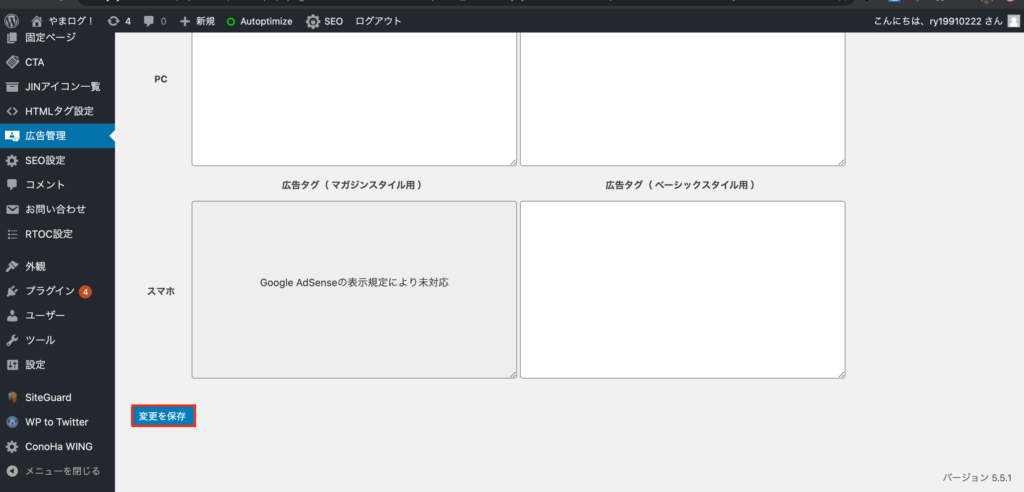Open the comments bubble icon in admin bar
This screenshot has height=492, width=1024.
tap(149, 21)
